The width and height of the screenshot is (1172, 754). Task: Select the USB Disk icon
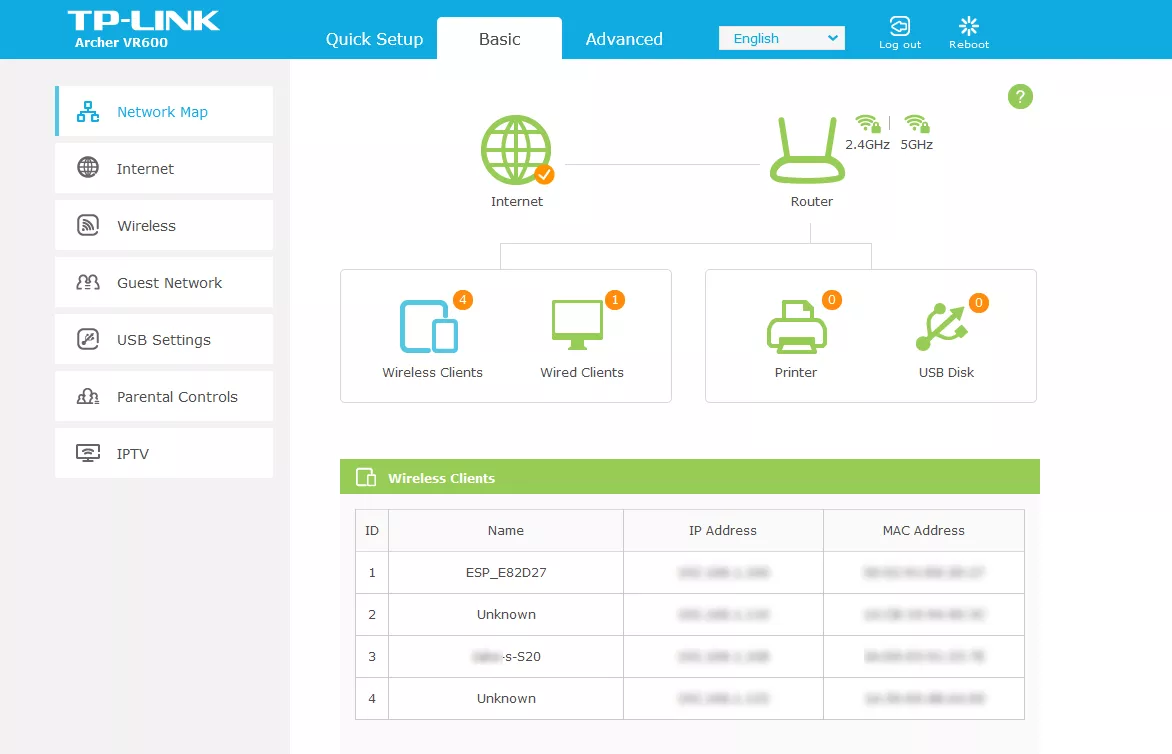click(942, 327)
